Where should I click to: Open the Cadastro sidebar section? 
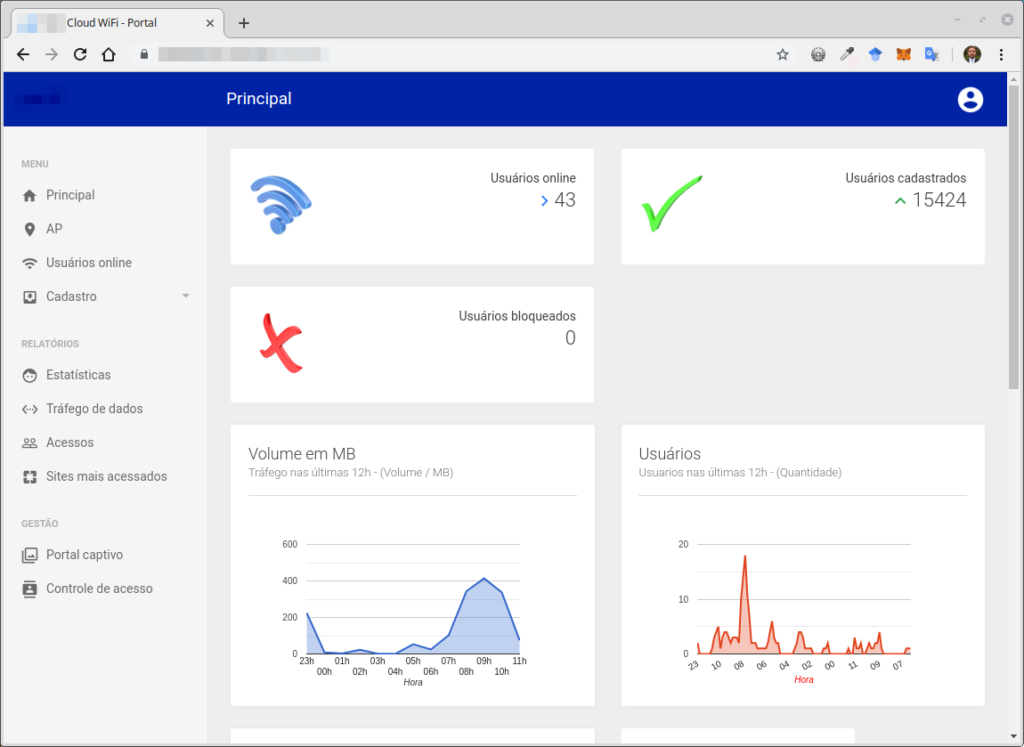click(71, 297)
